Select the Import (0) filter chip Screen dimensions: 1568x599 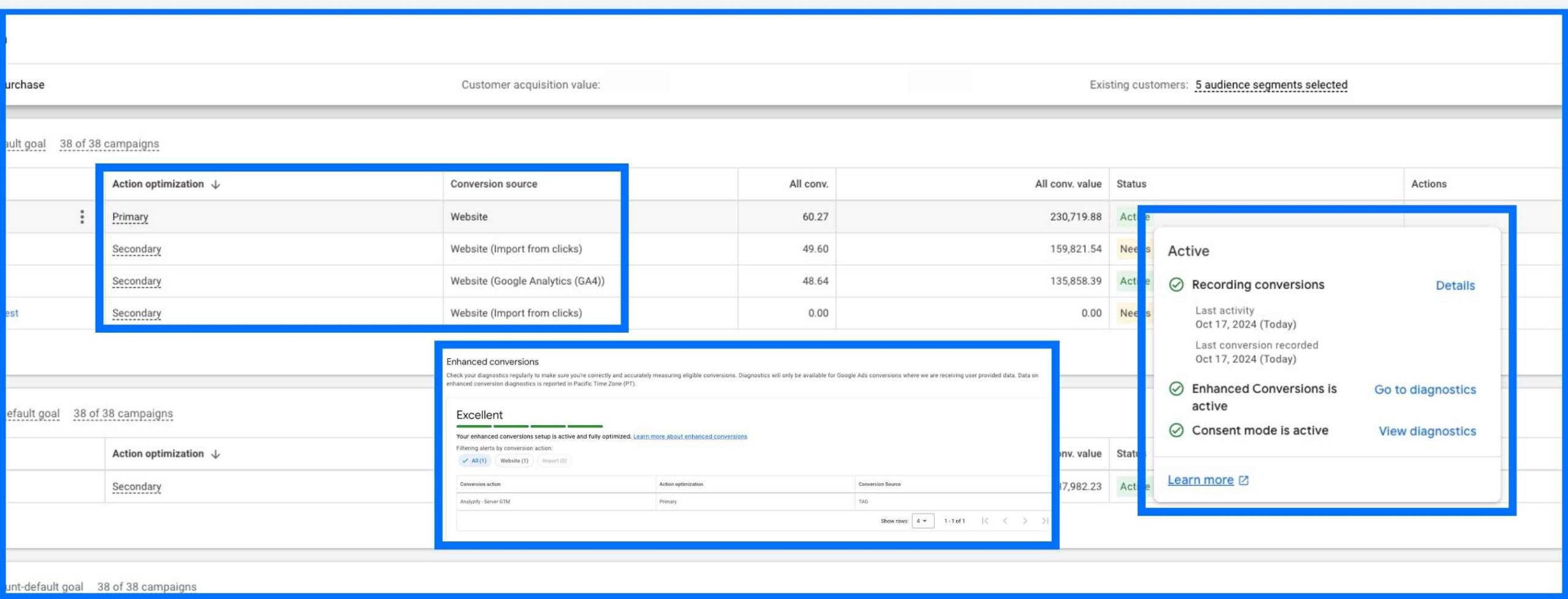(554, 461)
